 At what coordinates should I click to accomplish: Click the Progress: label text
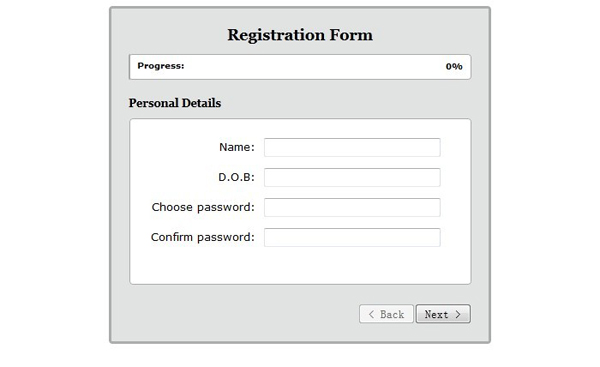click(x=161, y=66)
